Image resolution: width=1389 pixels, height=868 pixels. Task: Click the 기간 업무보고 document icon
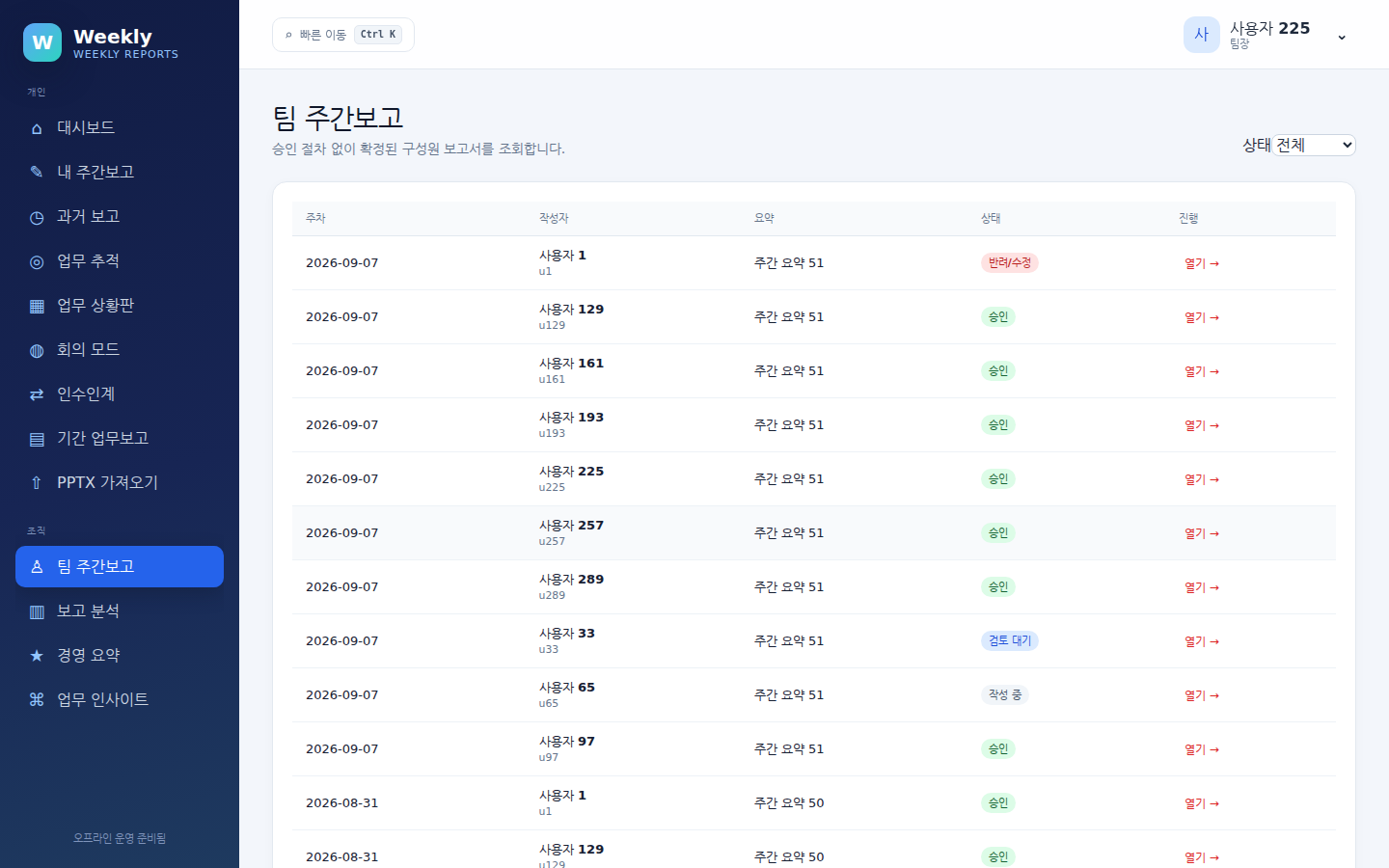(x=37, y=439)
